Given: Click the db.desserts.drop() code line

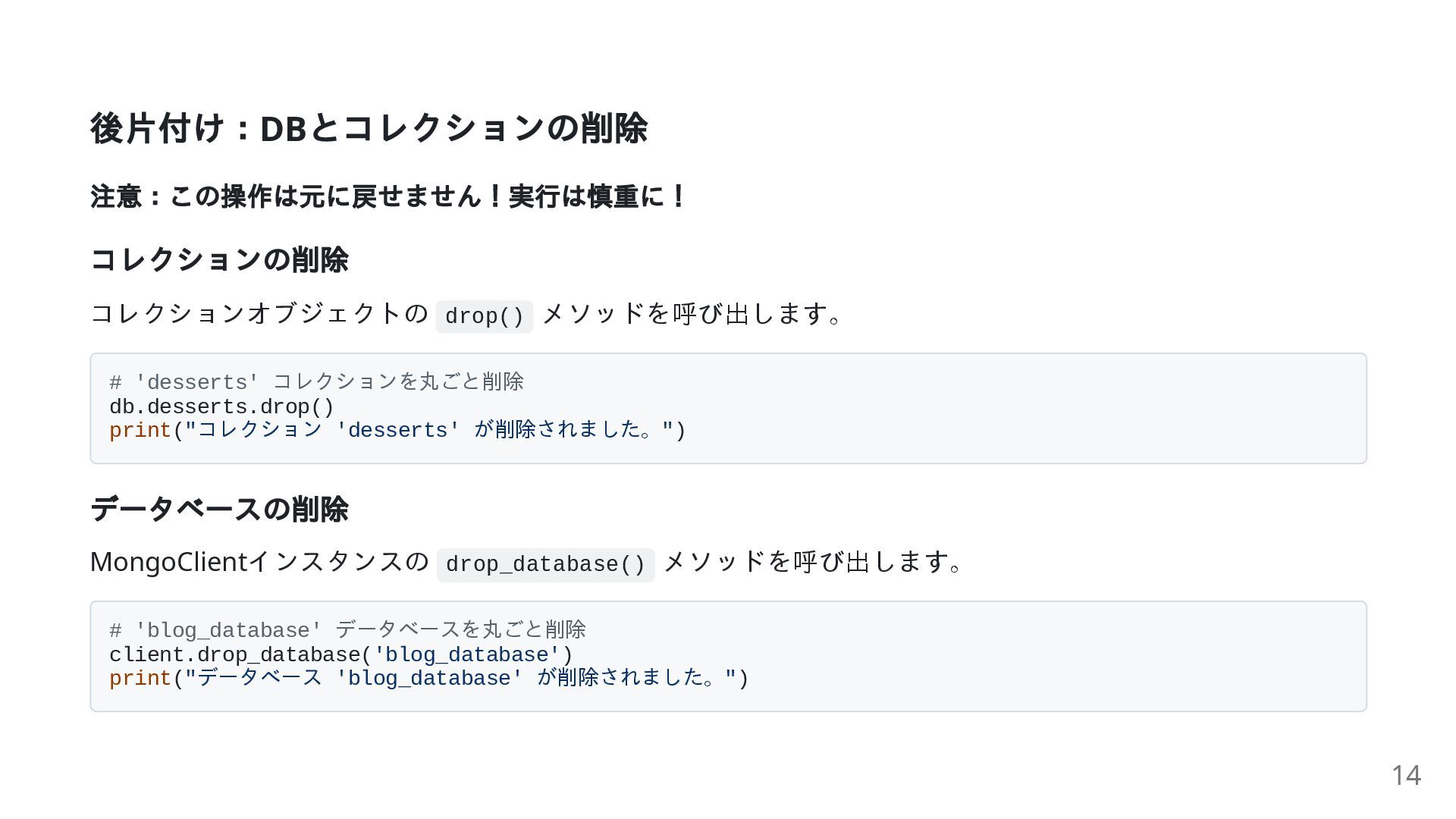Looking at the screenshot, I should click(221, 406).
